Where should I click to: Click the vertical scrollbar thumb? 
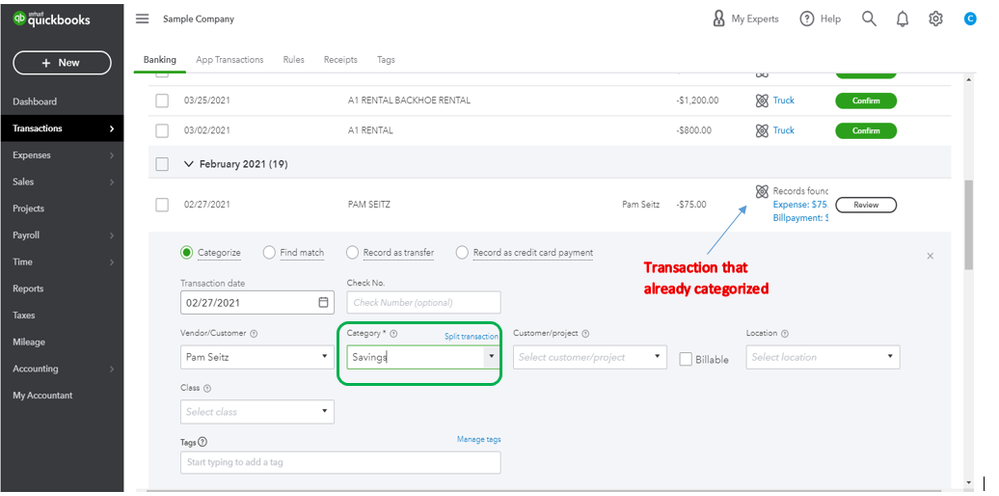pos(969,224)
